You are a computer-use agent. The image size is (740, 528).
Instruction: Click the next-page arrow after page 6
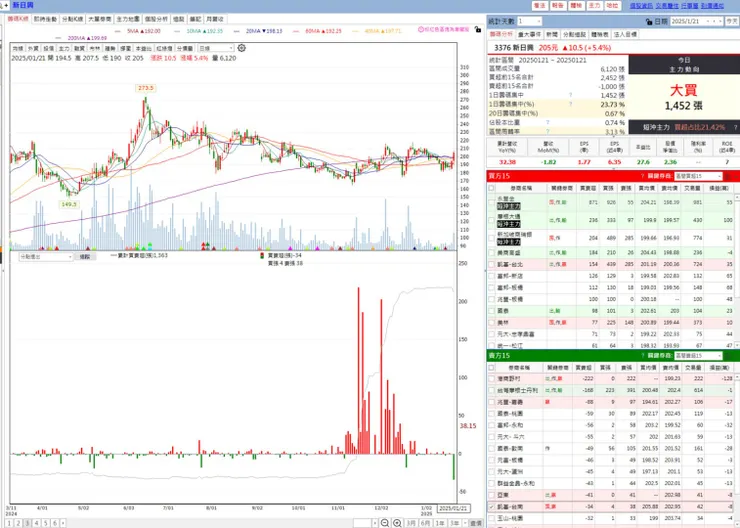coord(63,523)
